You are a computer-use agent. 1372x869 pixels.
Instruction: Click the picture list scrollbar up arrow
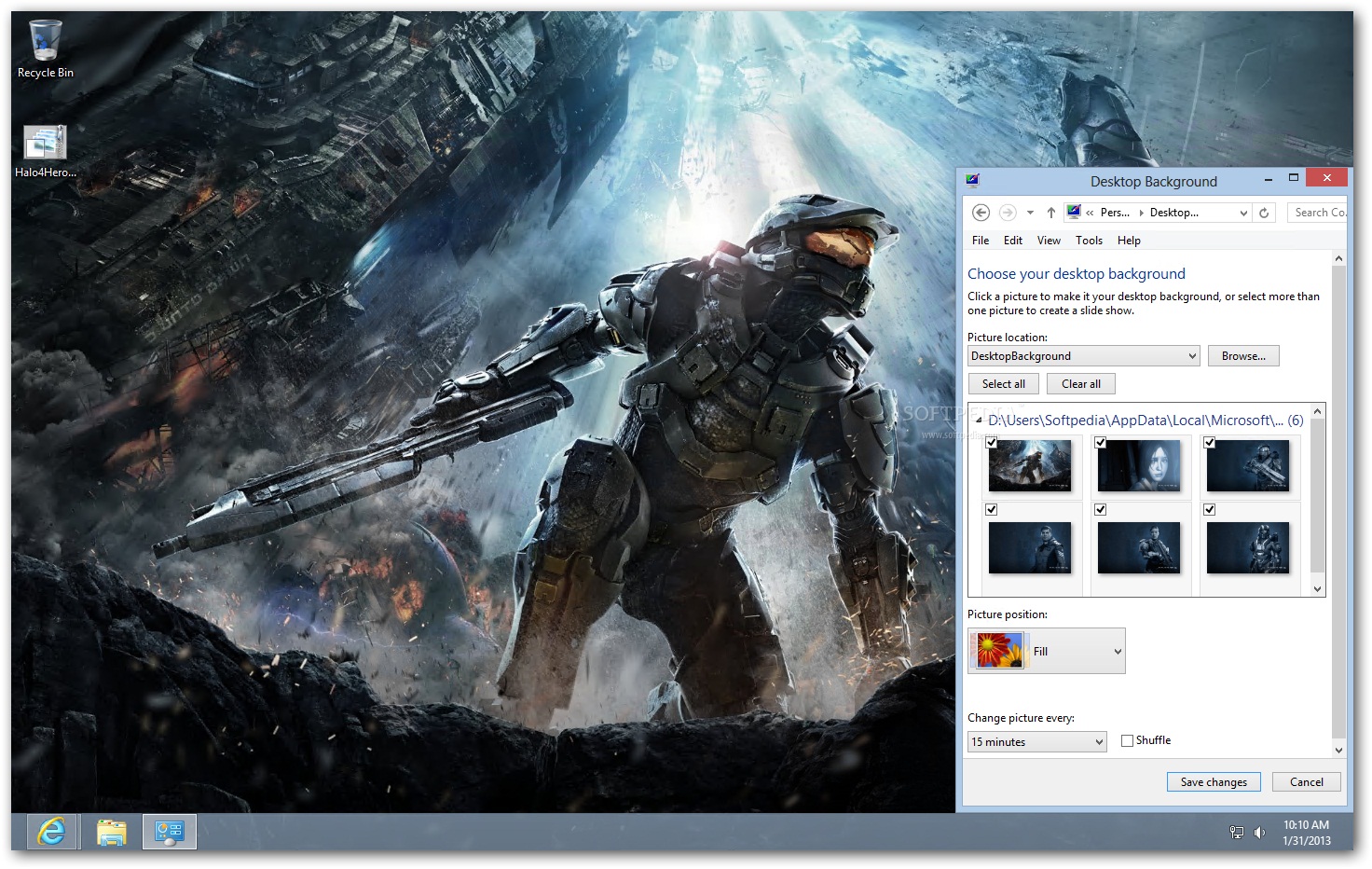click(x=1318, y=411)
